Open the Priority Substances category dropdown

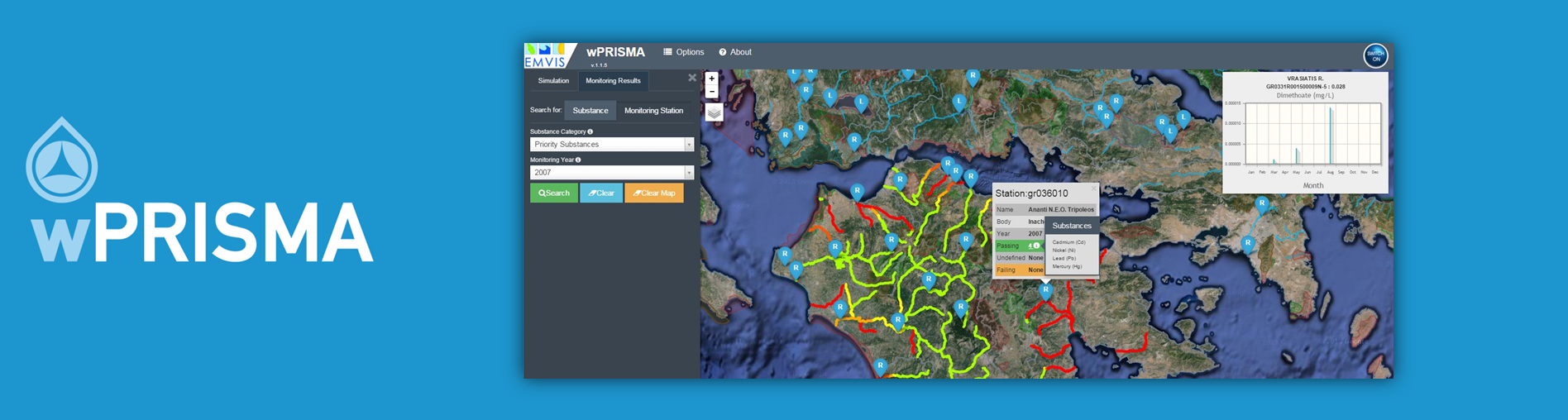612,145
